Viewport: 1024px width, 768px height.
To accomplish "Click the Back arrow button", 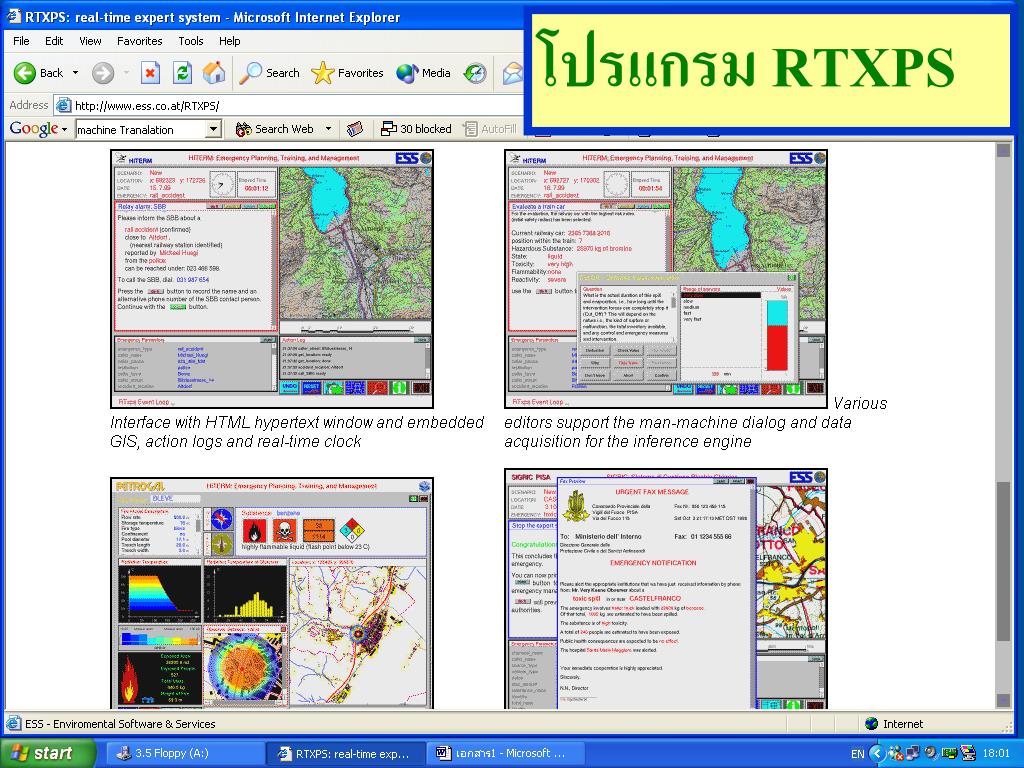I will 38,73.
